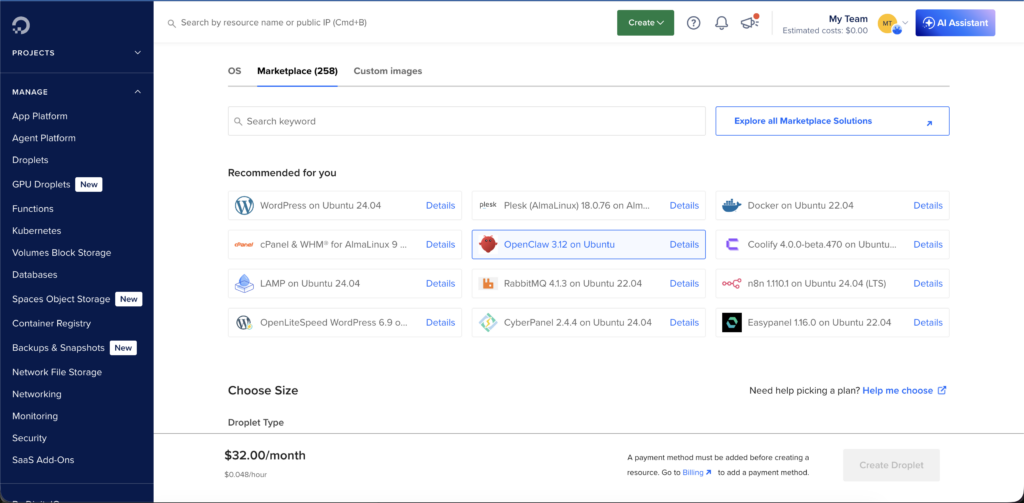Click the OpenLiteSpeed WordPress icon
The image size is (1024, 503).
(x=244, y=323)
